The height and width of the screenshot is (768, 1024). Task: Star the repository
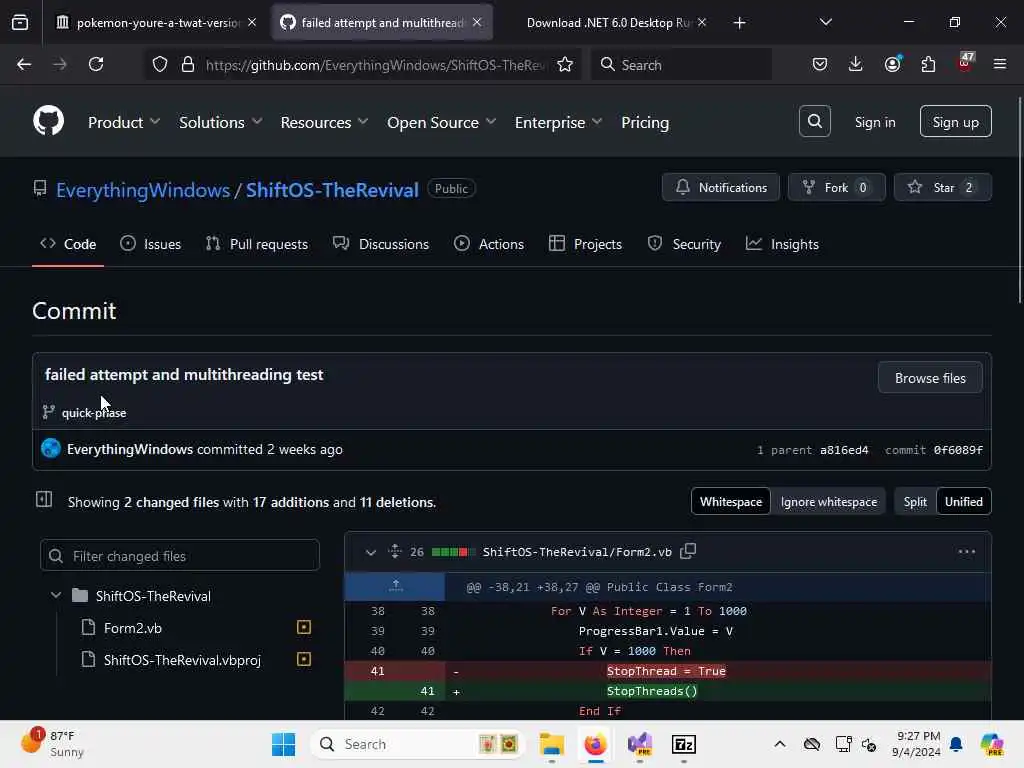pyautogui.click(x=942, y=187)
